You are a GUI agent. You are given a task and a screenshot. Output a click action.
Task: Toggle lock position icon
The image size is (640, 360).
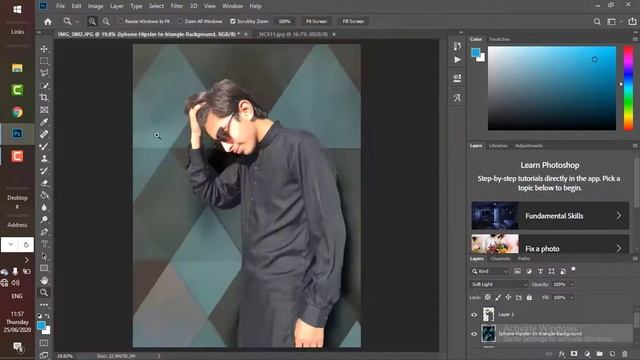508,298
